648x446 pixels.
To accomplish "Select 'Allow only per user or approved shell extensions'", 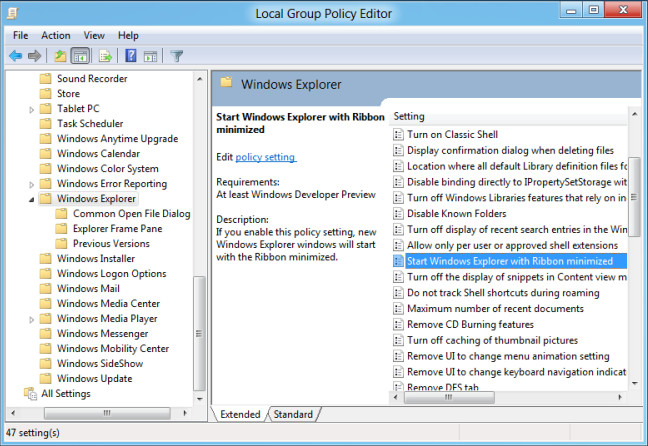I will click(512, 246).
